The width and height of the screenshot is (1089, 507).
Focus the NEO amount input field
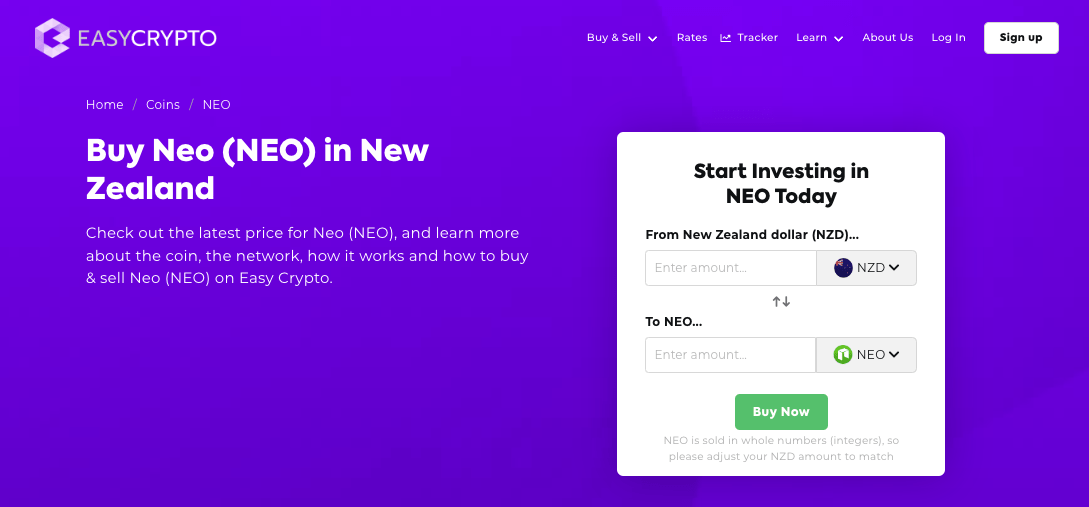point(730,355)
